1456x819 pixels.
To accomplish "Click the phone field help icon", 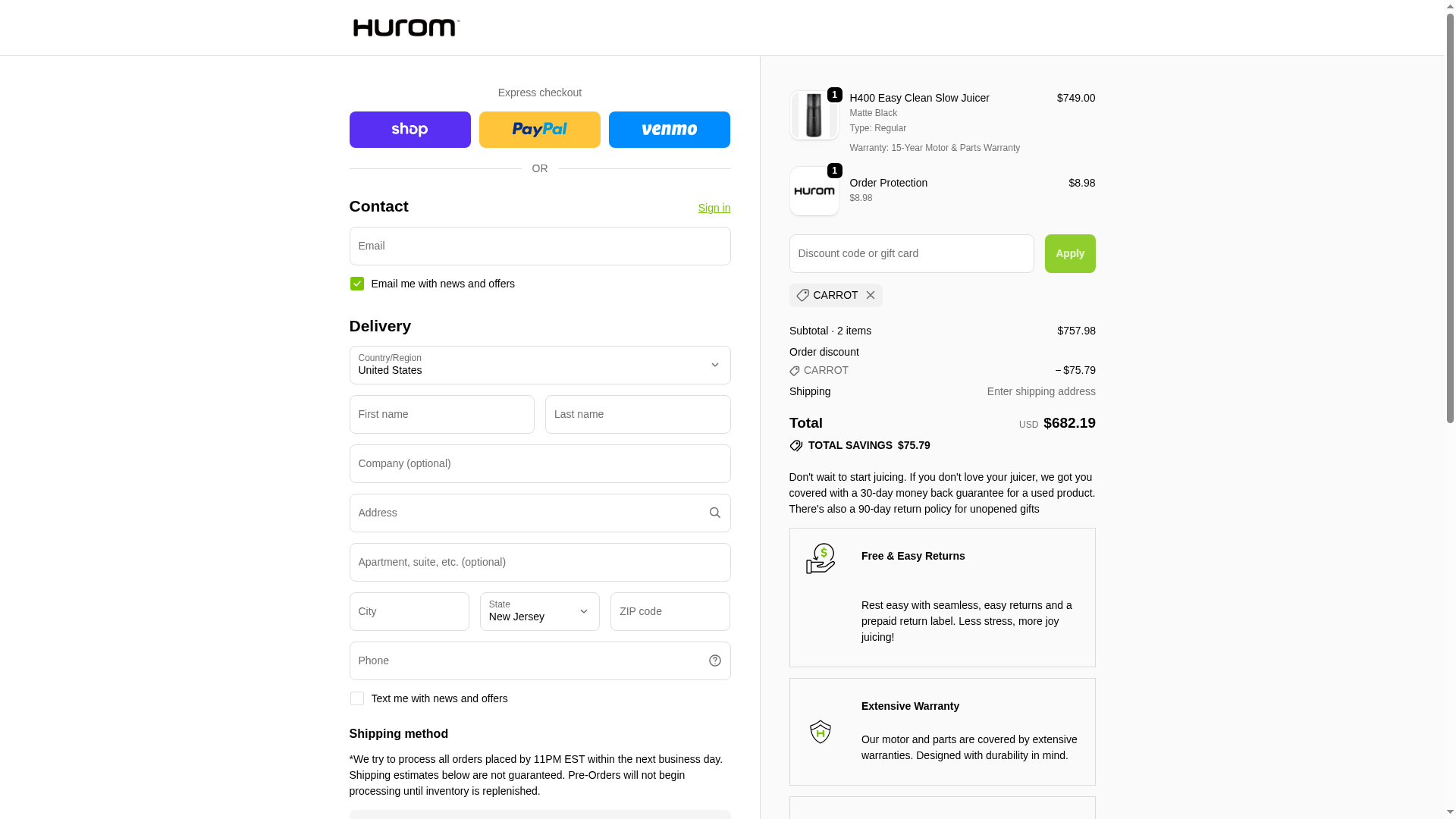I will point(714,661).
